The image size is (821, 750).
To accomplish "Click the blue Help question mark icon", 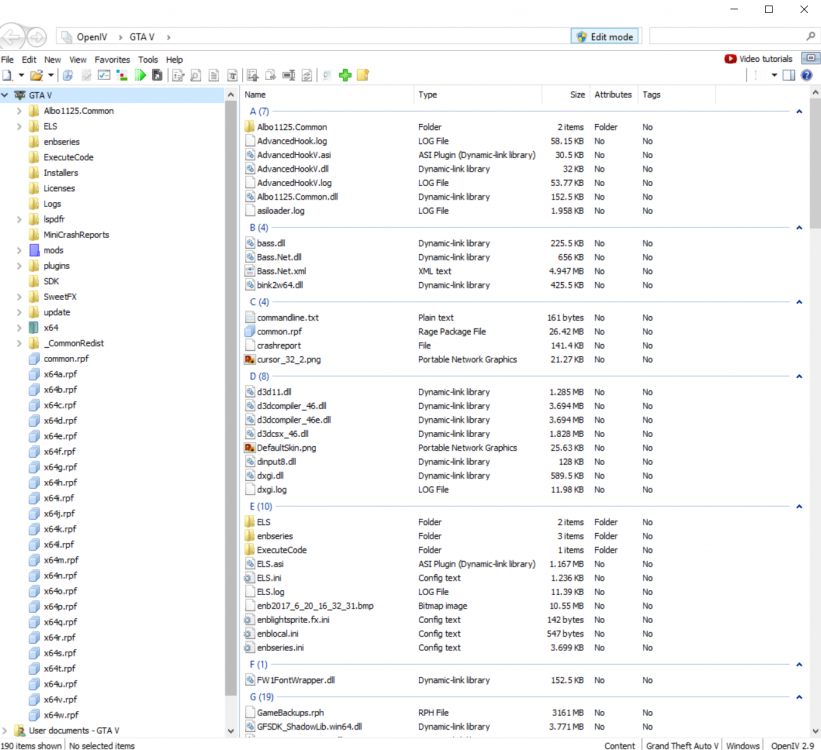I will point(806,75).
